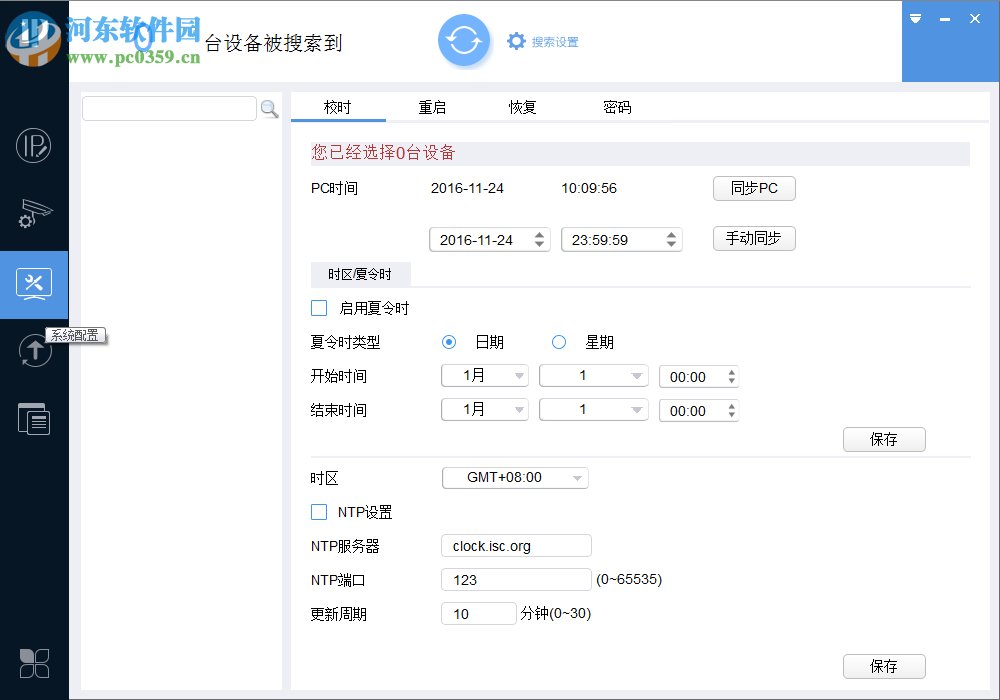Viewport: 1000px width, 700px height.
Task: Select the batch copy documents icon
Action: (x=34, y=419)
